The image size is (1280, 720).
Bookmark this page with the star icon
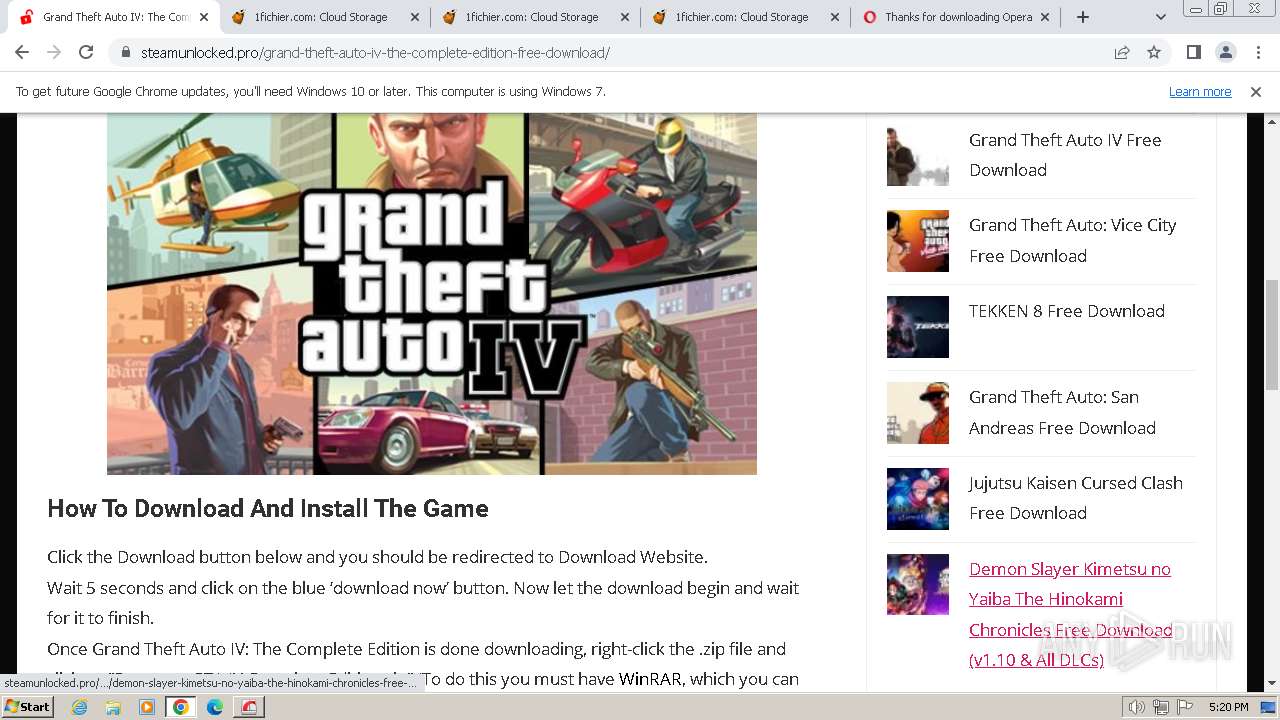[x=1154, y=53]
